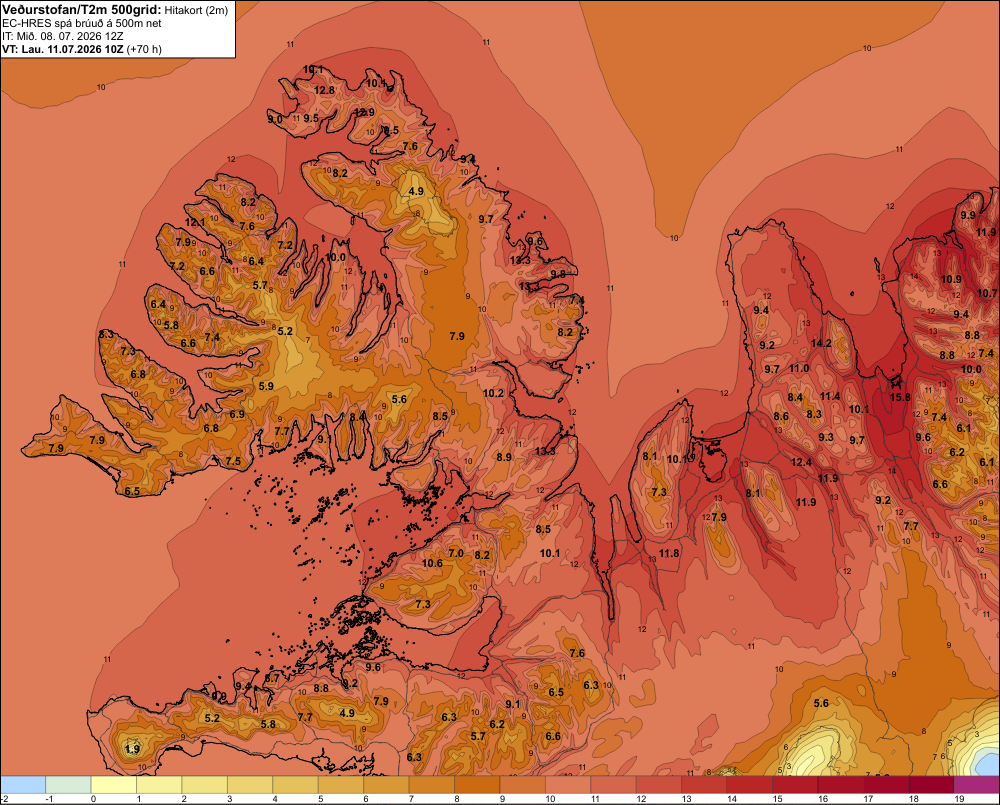Click the legend swatch between 14 and 15
The width and height of the screenshot is (1000, 805).
click(x=749, y=784)
